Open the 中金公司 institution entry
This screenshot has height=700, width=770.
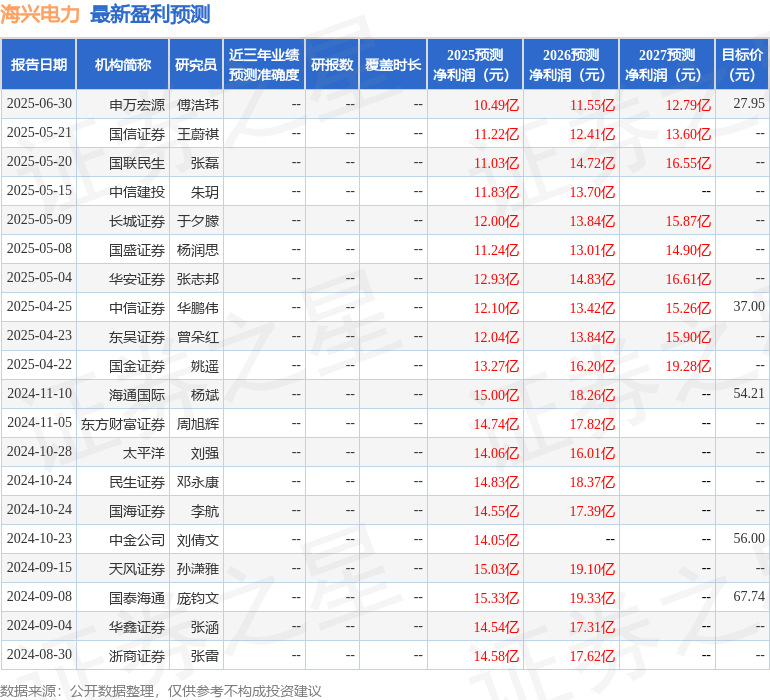pos(137,539)
